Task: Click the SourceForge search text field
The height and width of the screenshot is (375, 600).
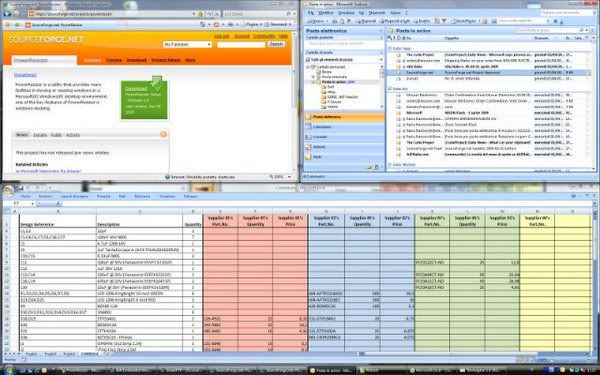Action: pos(241,45)
